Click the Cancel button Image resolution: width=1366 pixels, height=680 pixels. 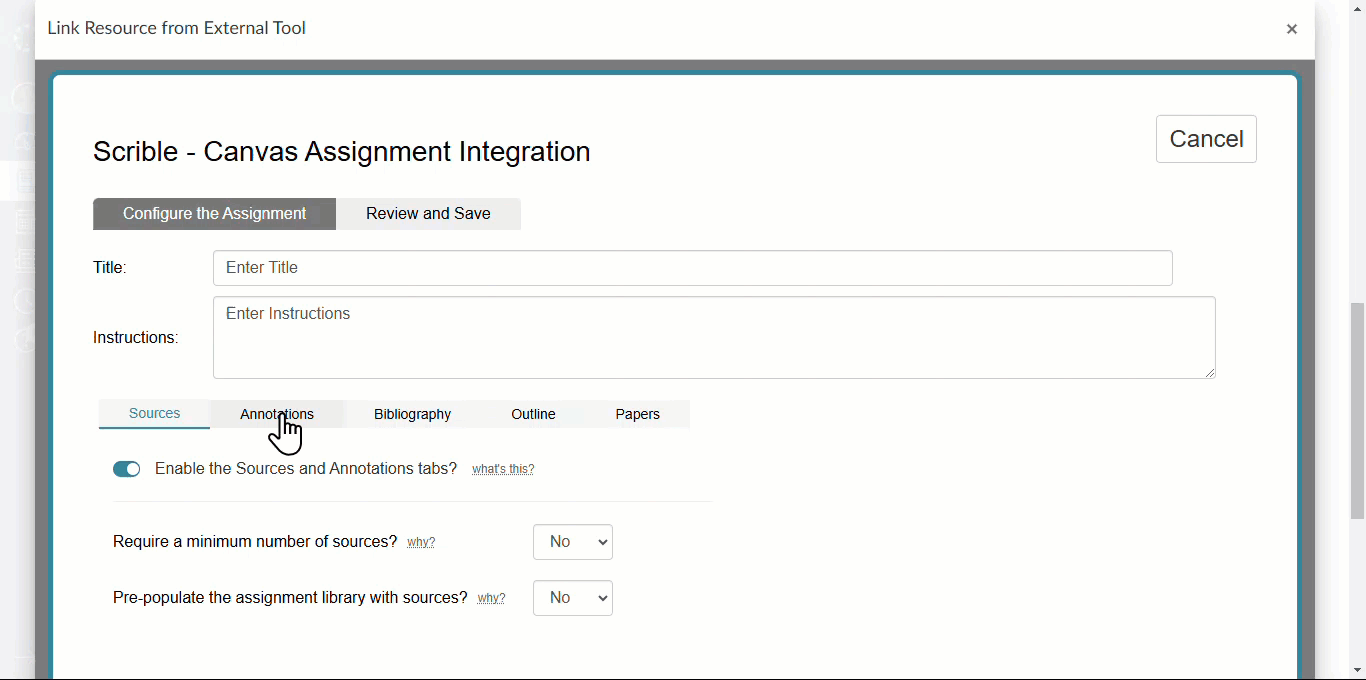pos(1206,139)
